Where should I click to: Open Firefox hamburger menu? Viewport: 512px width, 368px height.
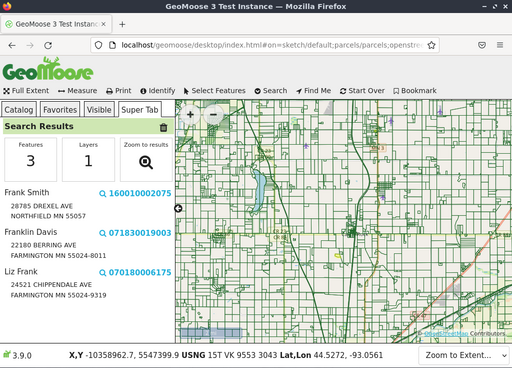(500, 45)
